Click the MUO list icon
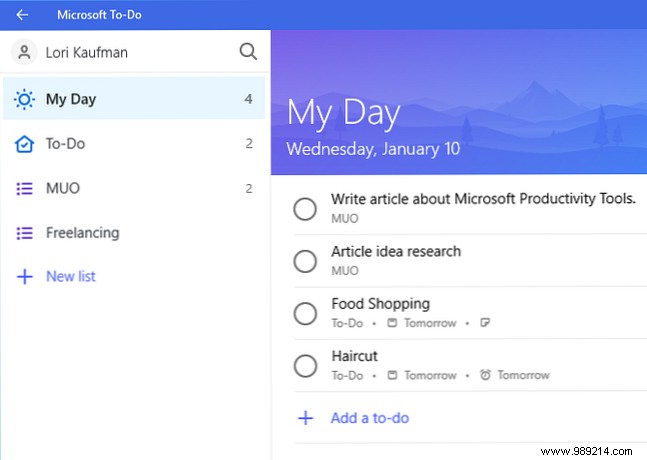This screenshot has height=460, width=647. pyautogui.click(x=24, y=189)
